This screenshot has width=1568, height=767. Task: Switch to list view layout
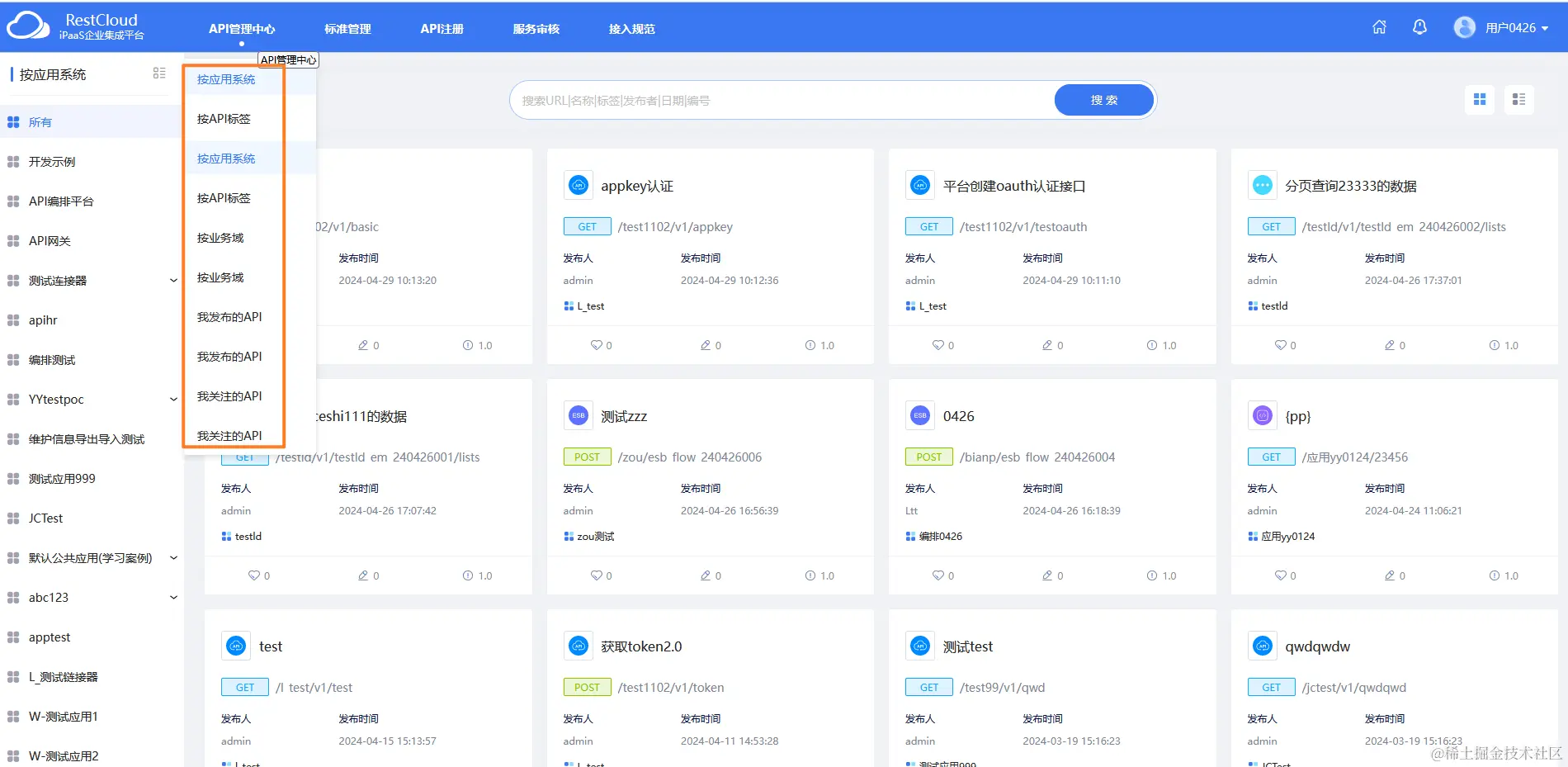1519,100
